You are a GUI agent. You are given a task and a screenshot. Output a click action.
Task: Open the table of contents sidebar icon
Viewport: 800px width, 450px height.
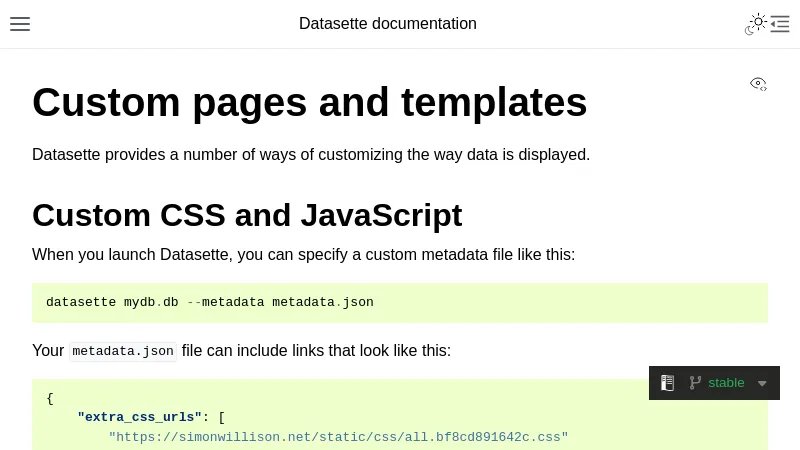coord(780,24)
